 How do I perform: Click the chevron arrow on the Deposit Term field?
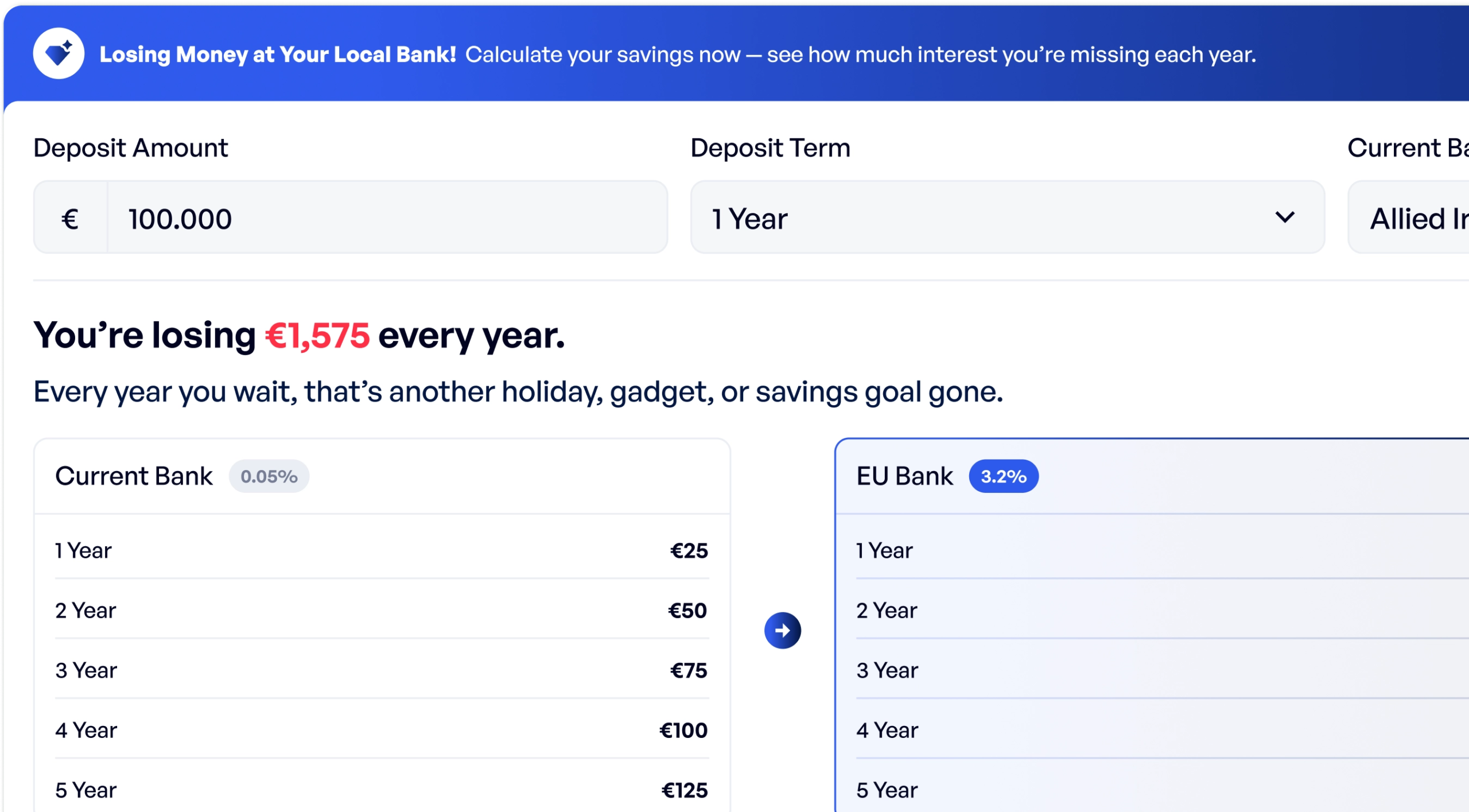click(1283, 217)
